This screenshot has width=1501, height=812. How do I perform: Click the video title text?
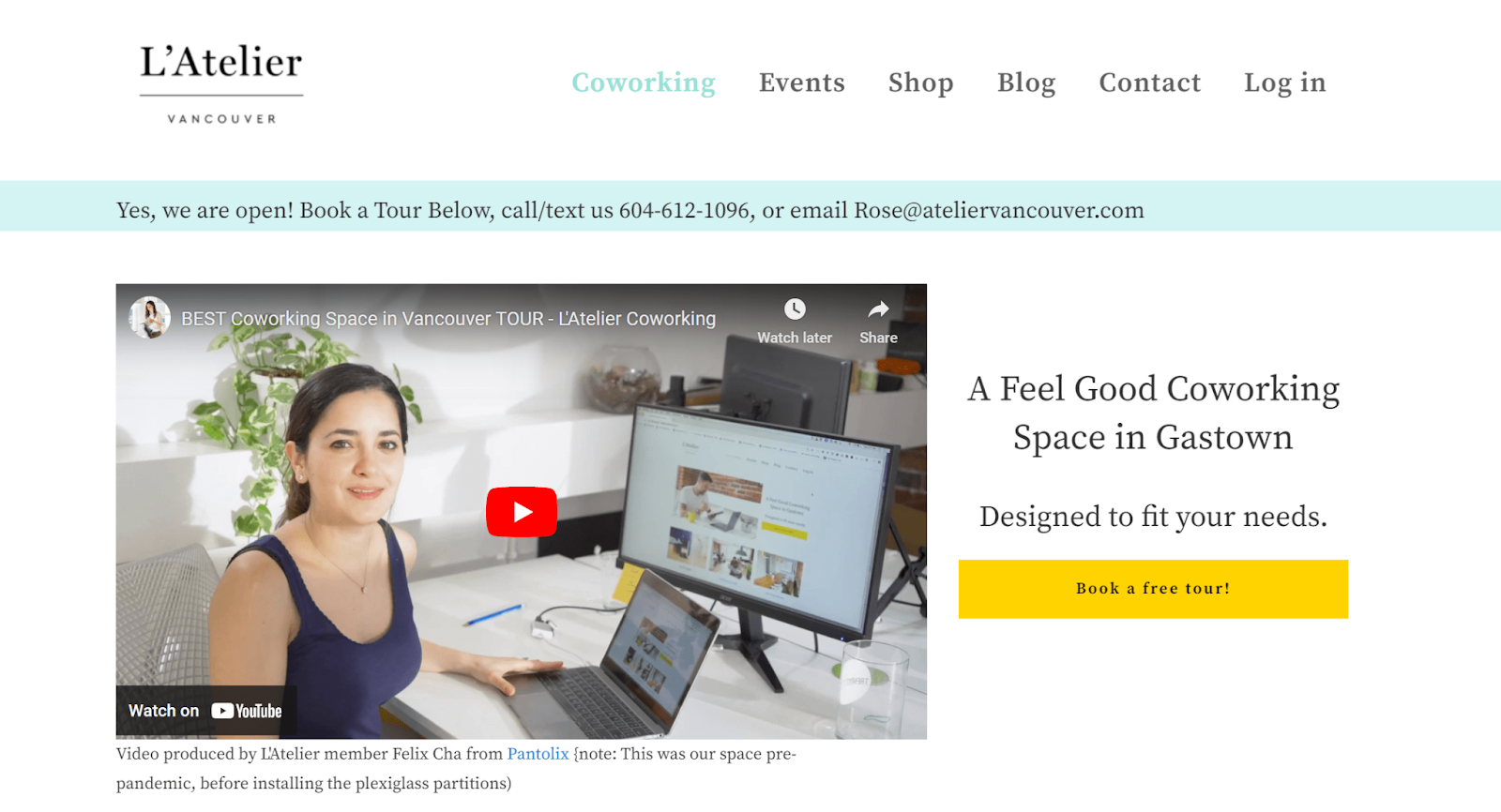point(448,319)
